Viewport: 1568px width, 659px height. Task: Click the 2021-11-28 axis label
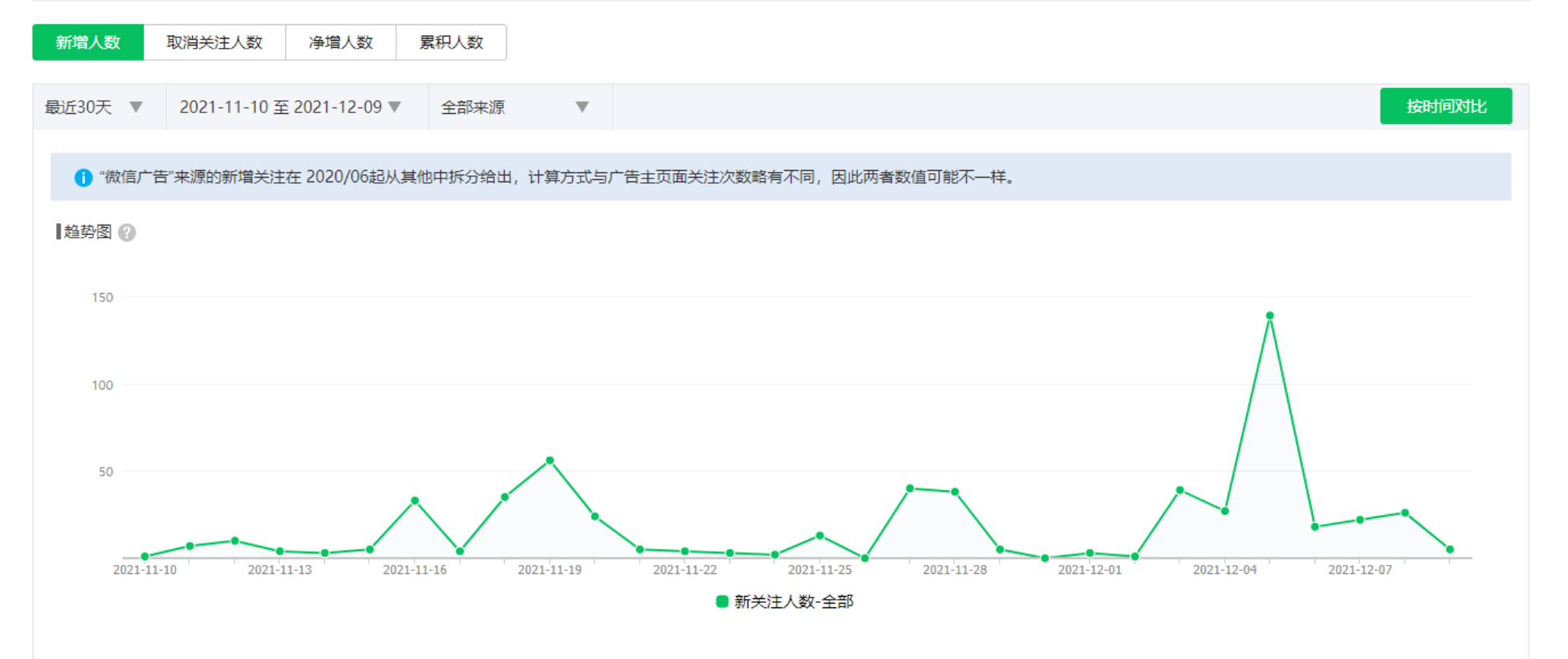955,569
